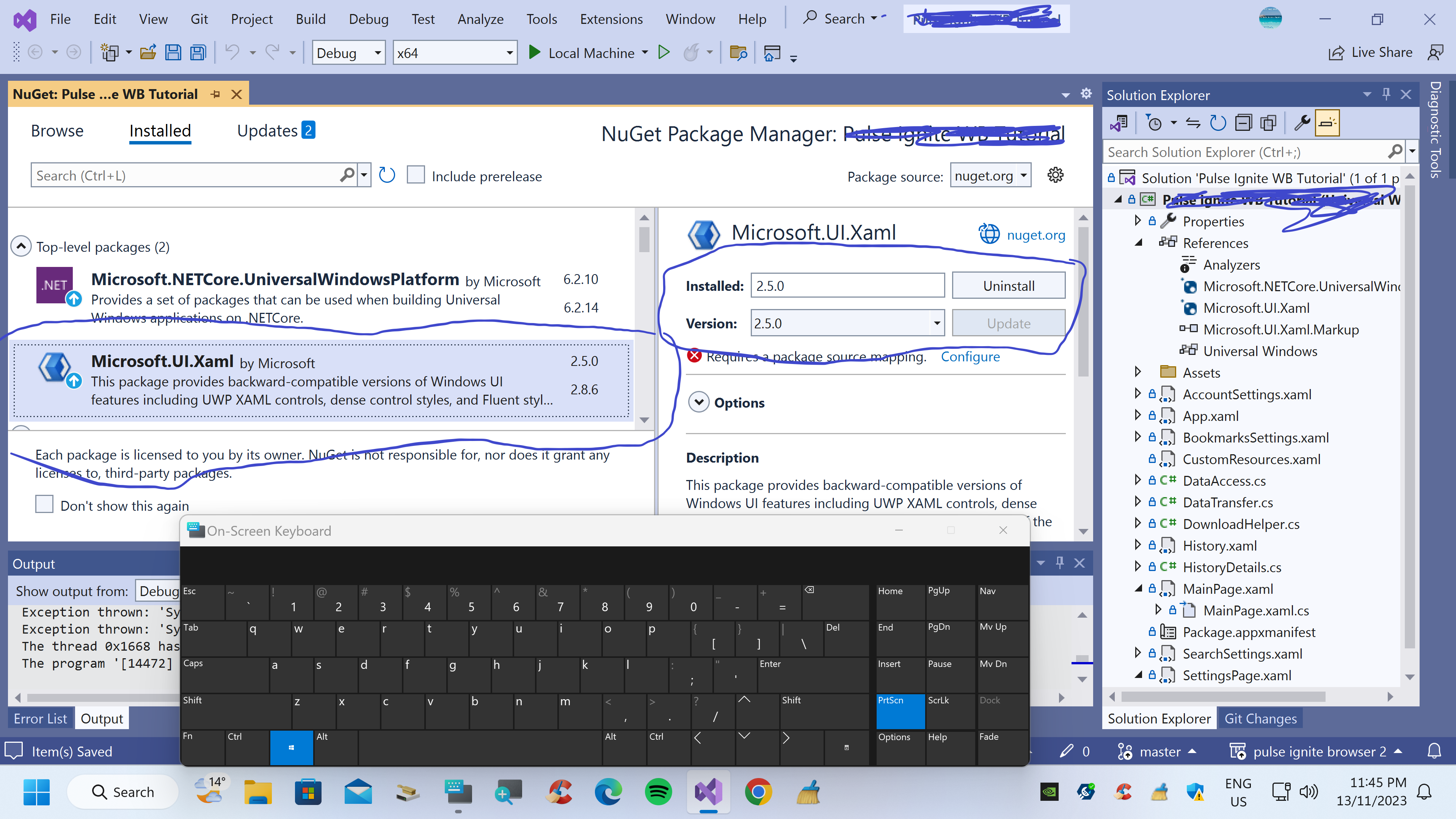1456x819 pixels.
Task: Click the package details vertical scrollbar thumb
Action: click(1083, 301)
